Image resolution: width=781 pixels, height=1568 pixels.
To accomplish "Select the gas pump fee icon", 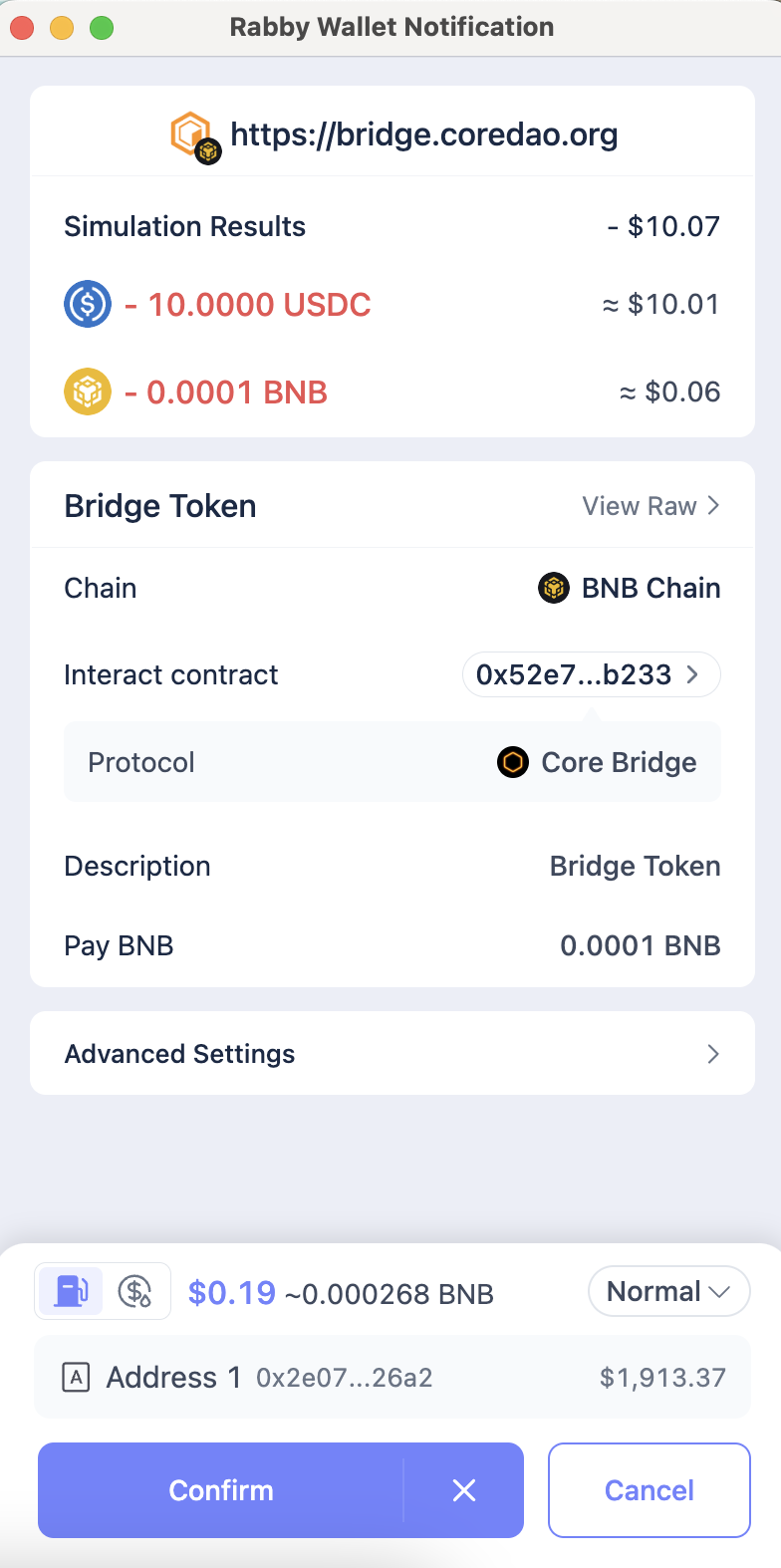I will (x=70, y=1291).
